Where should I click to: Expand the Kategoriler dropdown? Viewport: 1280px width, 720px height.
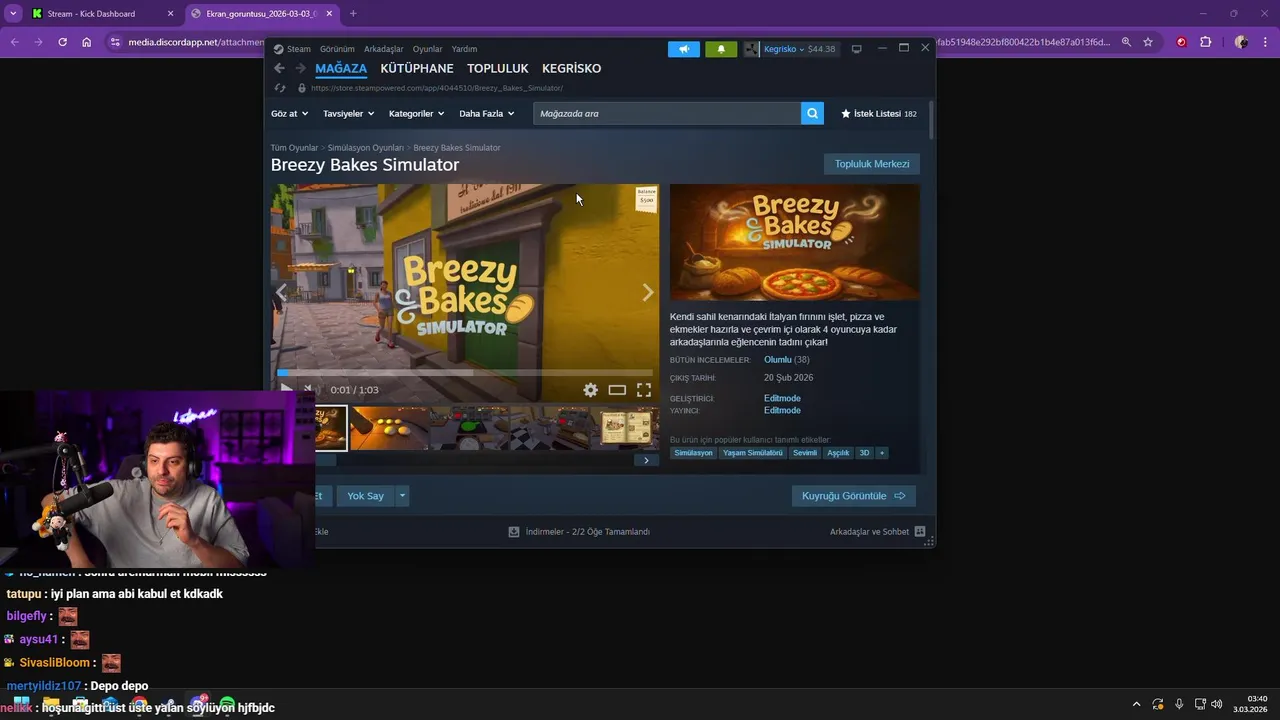coord(416,114)
